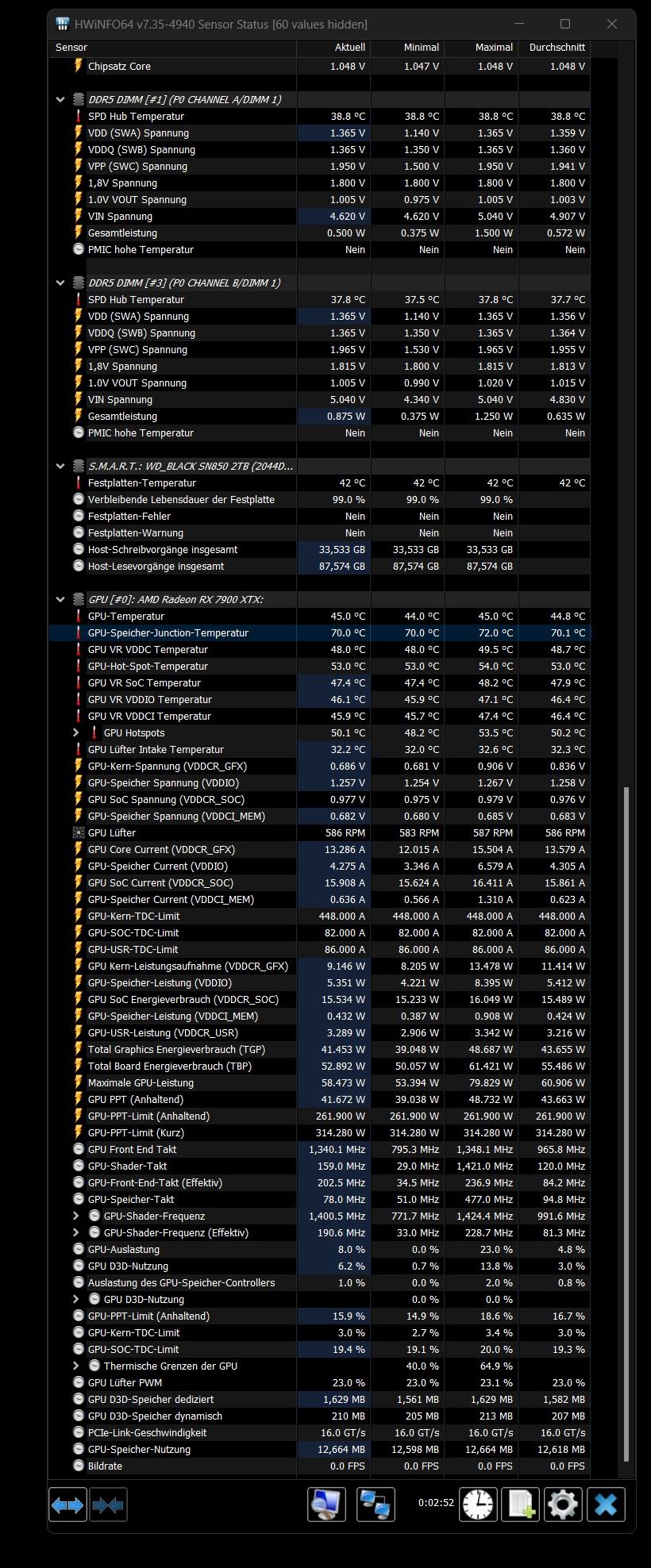Click the Sensor column header
651x1568 pixels.
[172, 48]
